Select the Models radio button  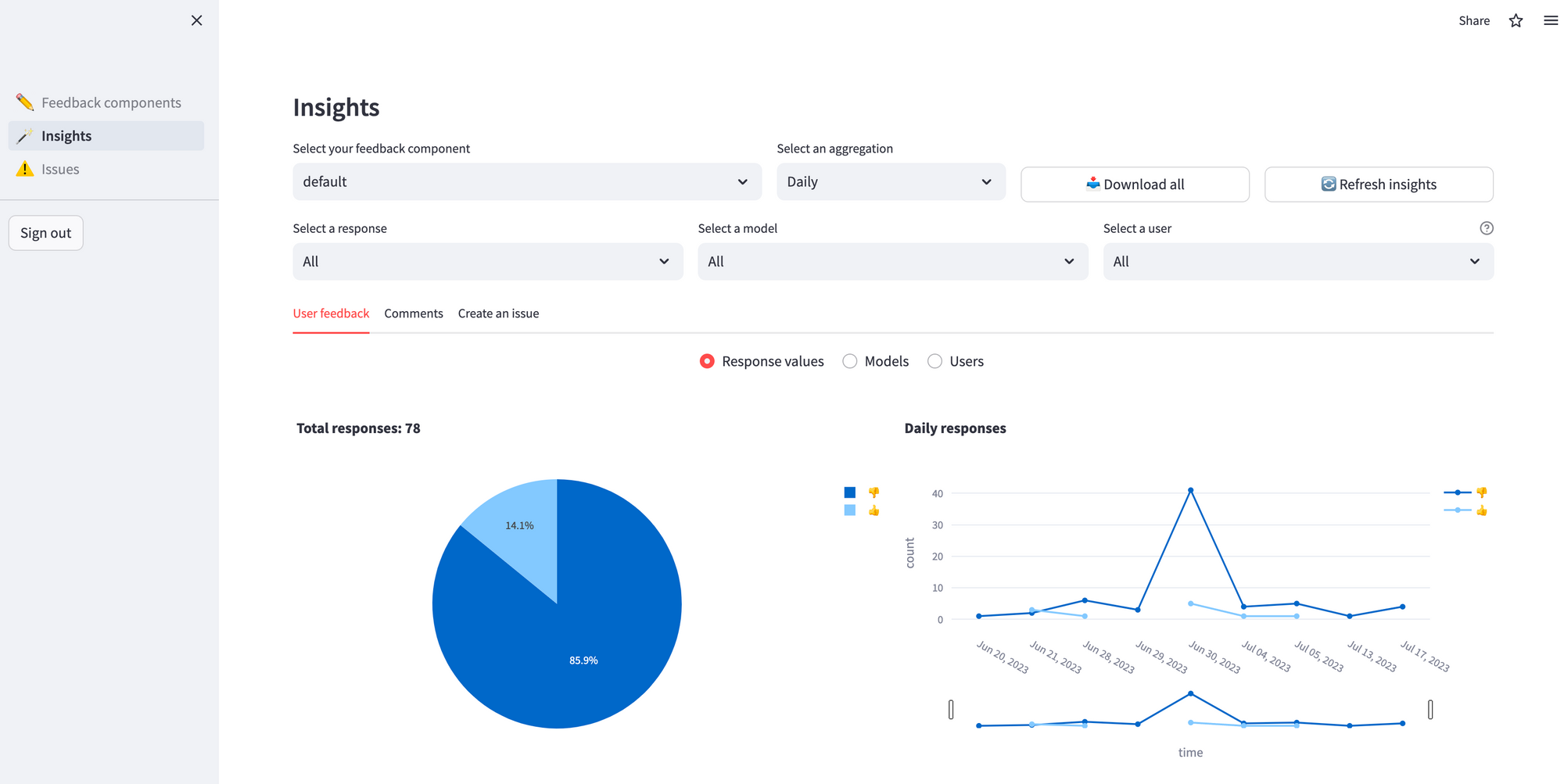849,361
